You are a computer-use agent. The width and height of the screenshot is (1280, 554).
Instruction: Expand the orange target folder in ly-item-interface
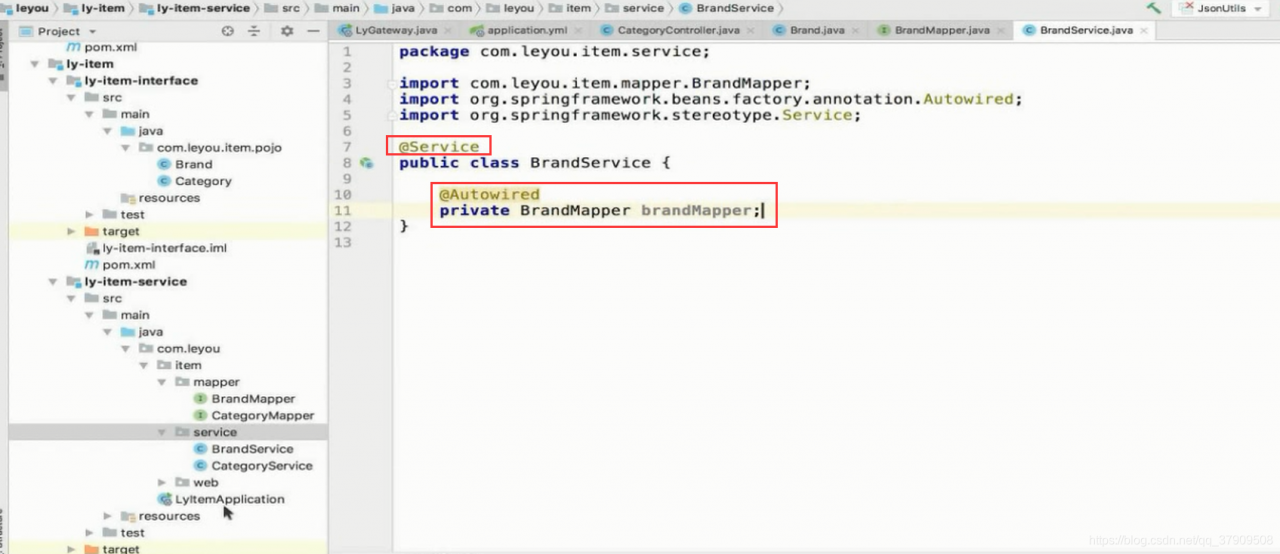click(72, 232)
